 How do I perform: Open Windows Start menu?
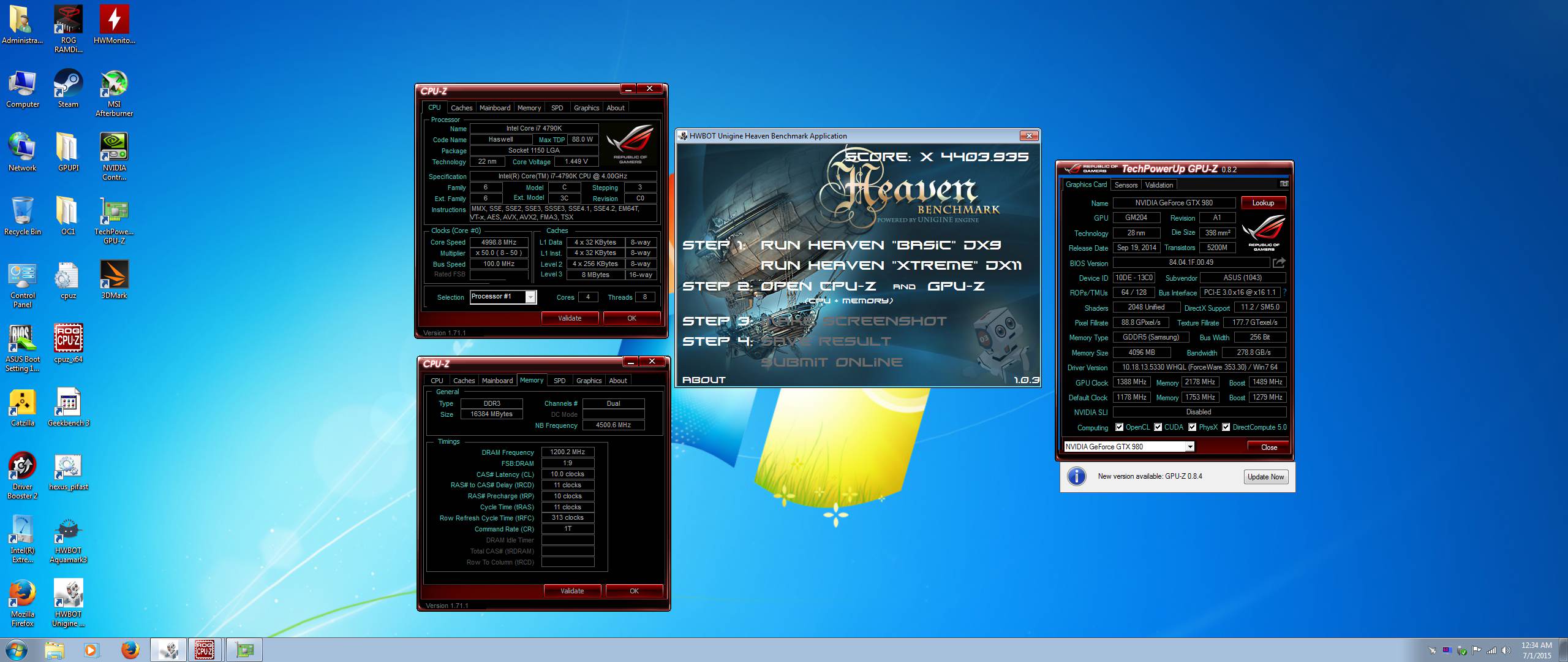(x=17, y=650)
